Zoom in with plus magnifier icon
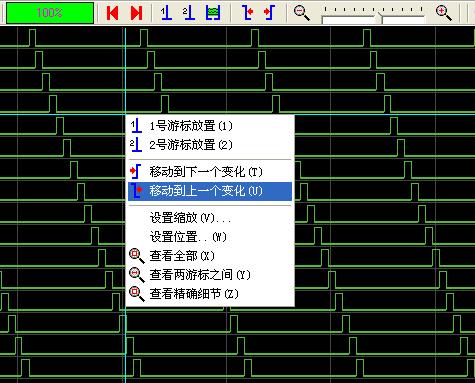Image resolution: width=475 pixels, height=383 pixels. coord(444,13)
